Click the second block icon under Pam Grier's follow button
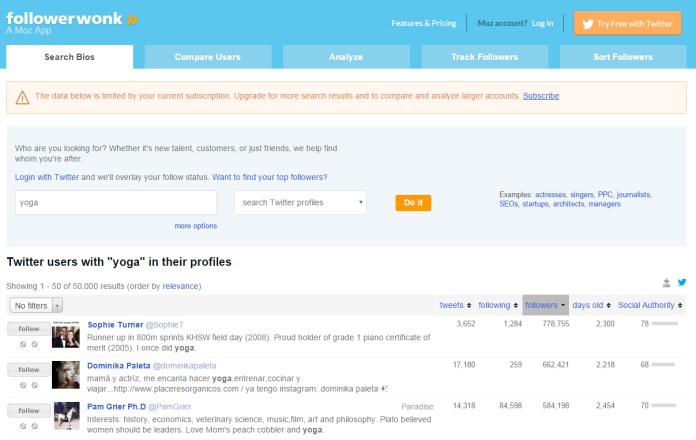The width and height of the screenshot is (696, 440). (35, 426)
